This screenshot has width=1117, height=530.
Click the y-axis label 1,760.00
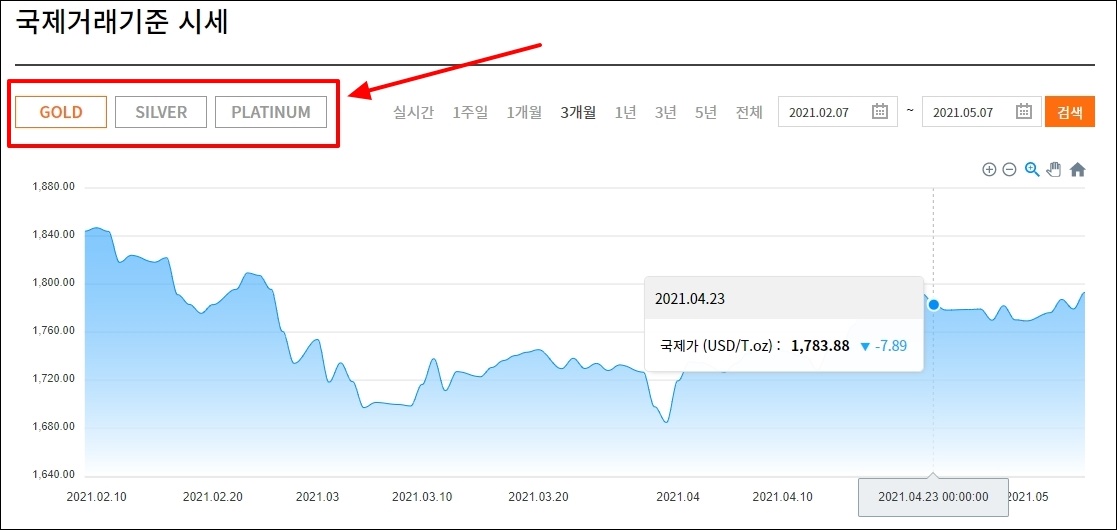pos(54,331)
